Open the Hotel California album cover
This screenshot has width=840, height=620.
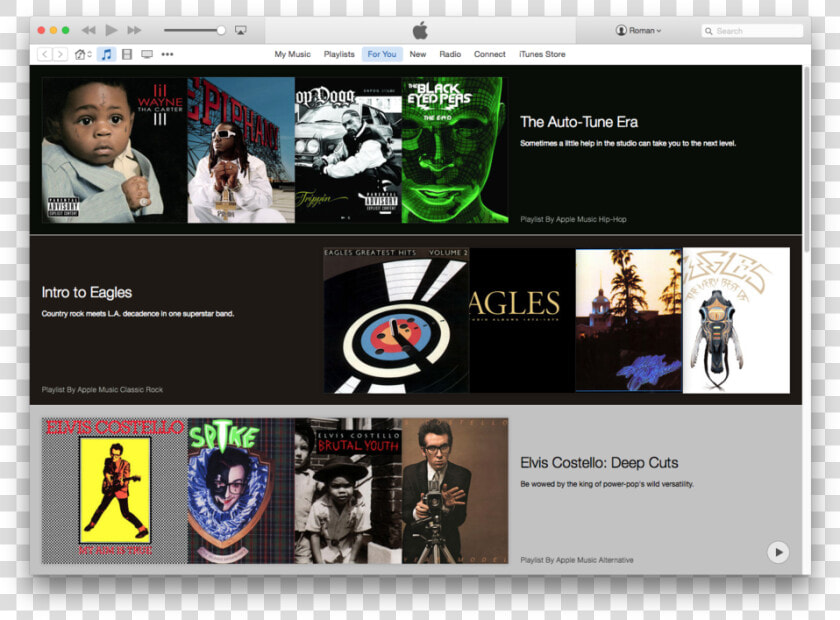[x=629, y=320]
